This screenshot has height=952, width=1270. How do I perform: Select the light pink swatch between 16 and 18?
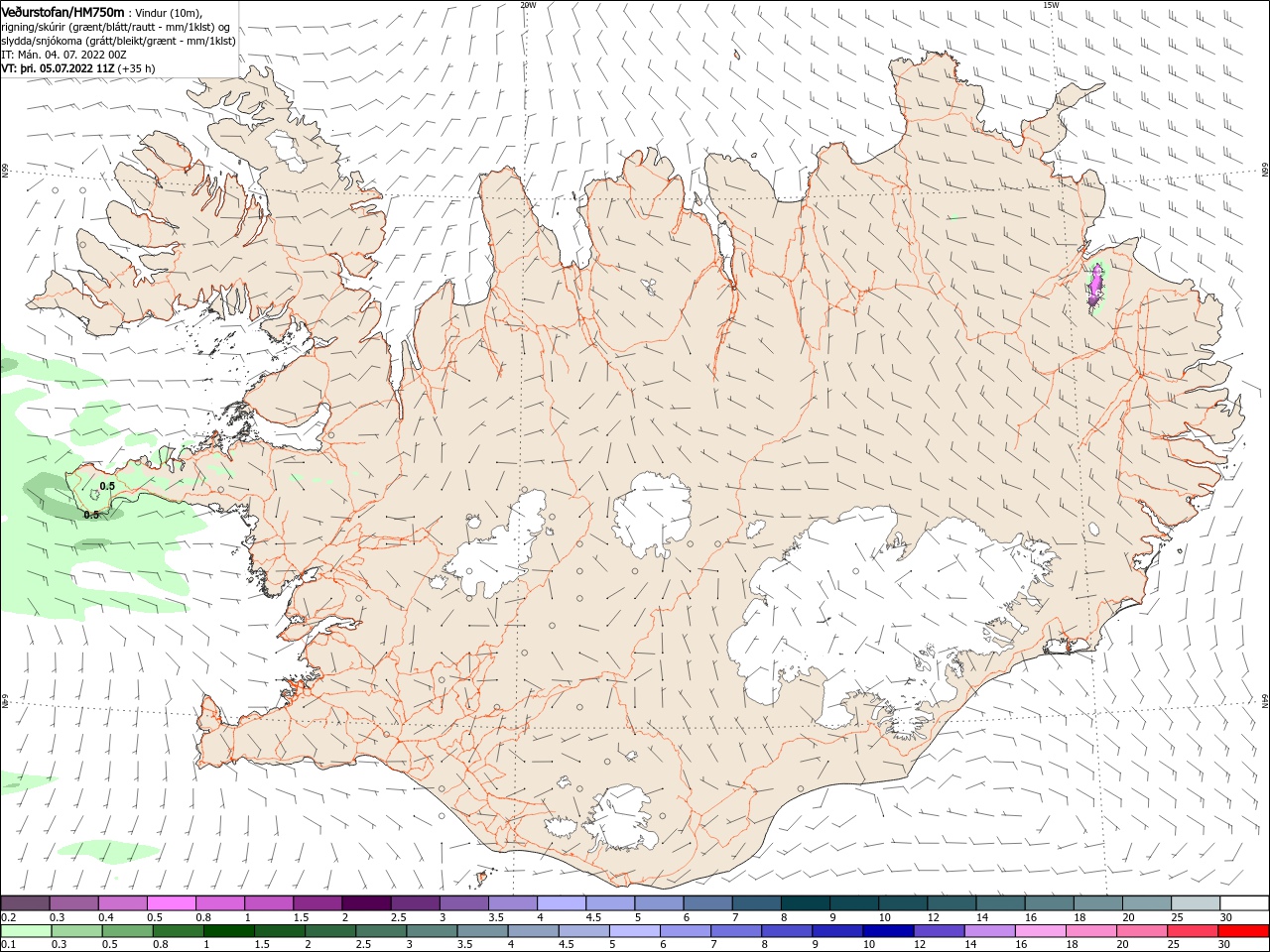pyautogui.click(x=1041, y=931)
